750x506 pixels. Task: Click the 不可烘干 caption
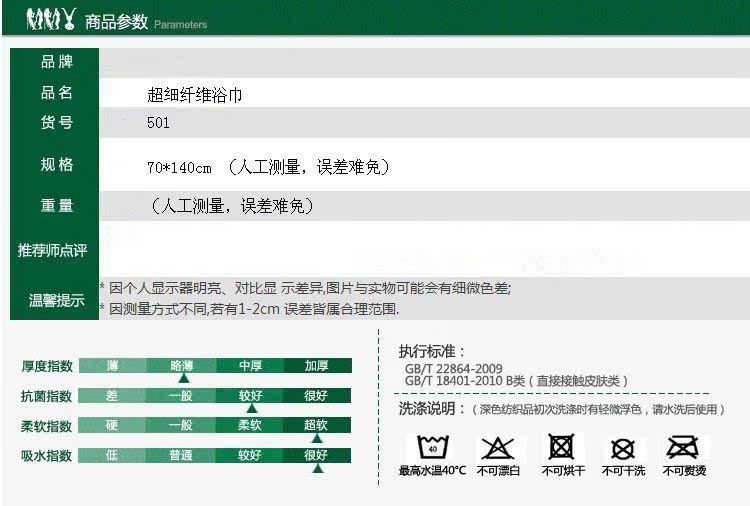click(563, 471)
